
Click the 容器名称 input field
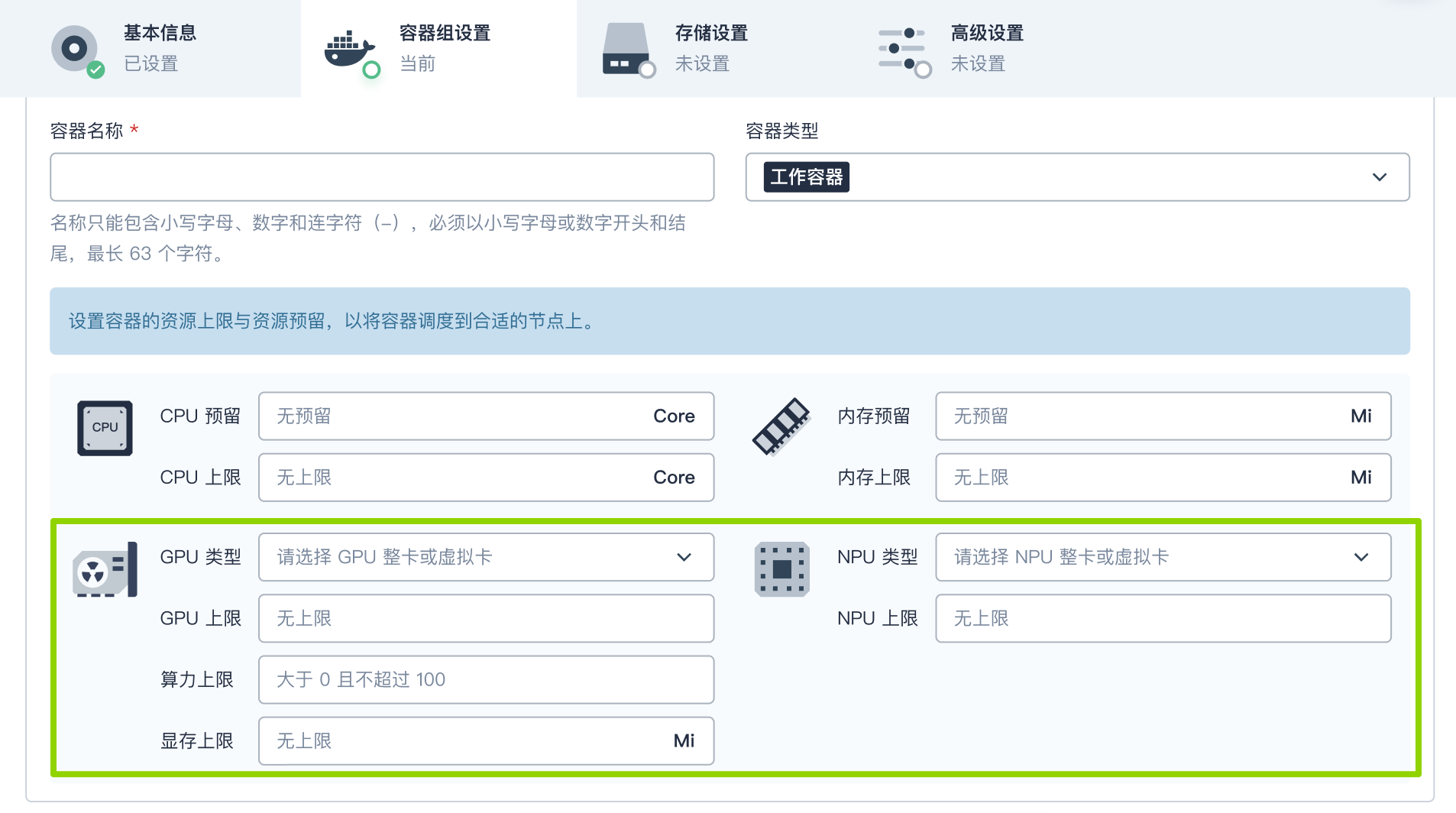pos(382,177)
